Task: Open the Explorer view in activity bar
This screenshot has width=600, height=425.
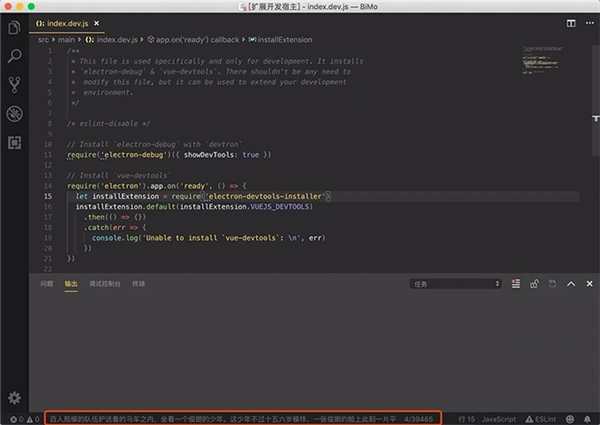Action: (x=14, y=28)
